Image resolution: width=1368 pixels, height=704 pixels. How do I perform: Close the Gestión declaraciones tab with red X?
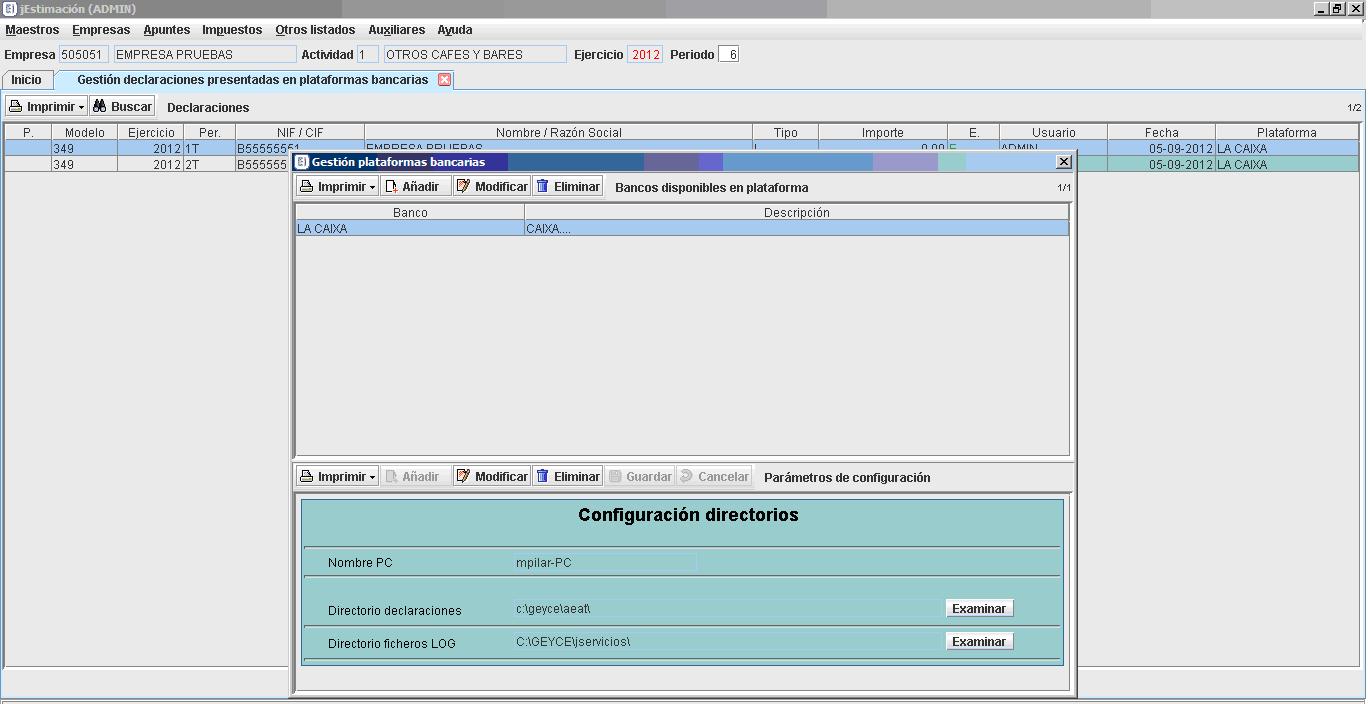(x=445, y=80)
